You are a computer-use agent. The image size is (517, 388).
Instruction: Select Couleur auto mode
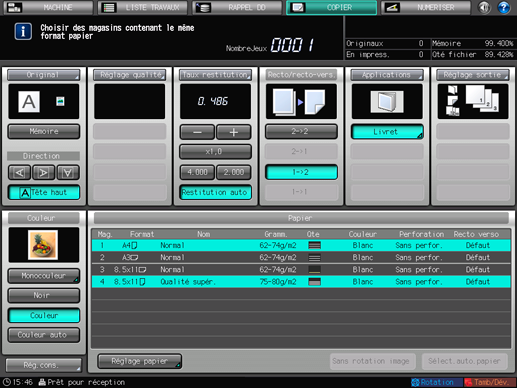click(x=44, y=335)
